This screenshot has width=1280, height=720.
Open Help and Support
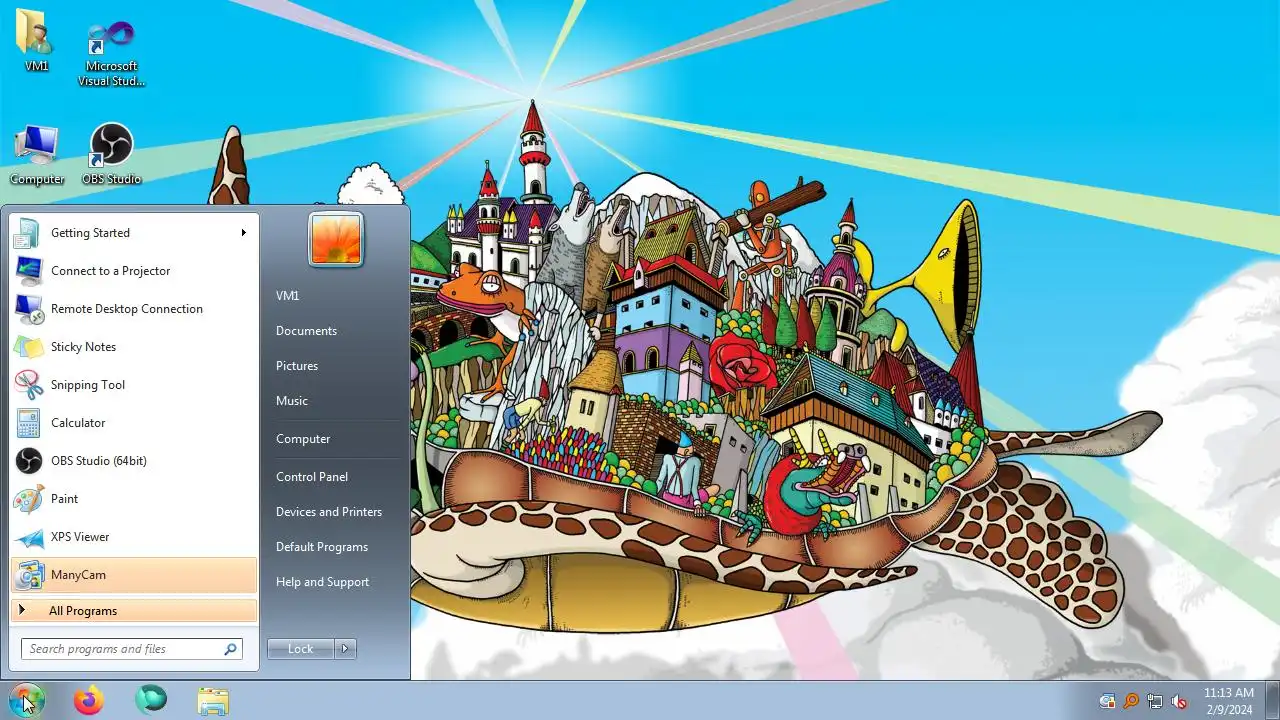click(x=322, y=582)
